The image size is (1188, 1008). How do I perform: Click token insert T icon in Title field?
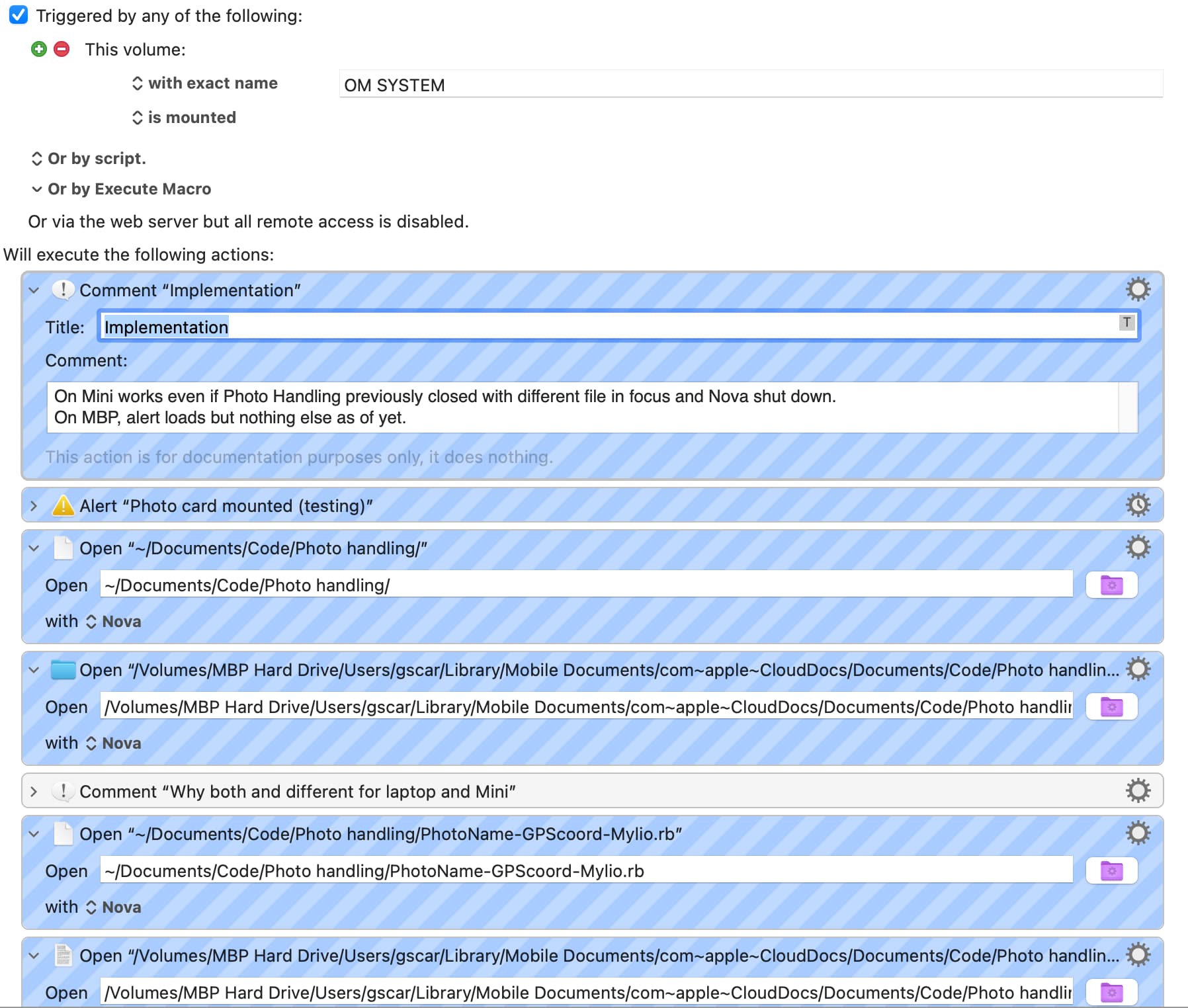1126,323
